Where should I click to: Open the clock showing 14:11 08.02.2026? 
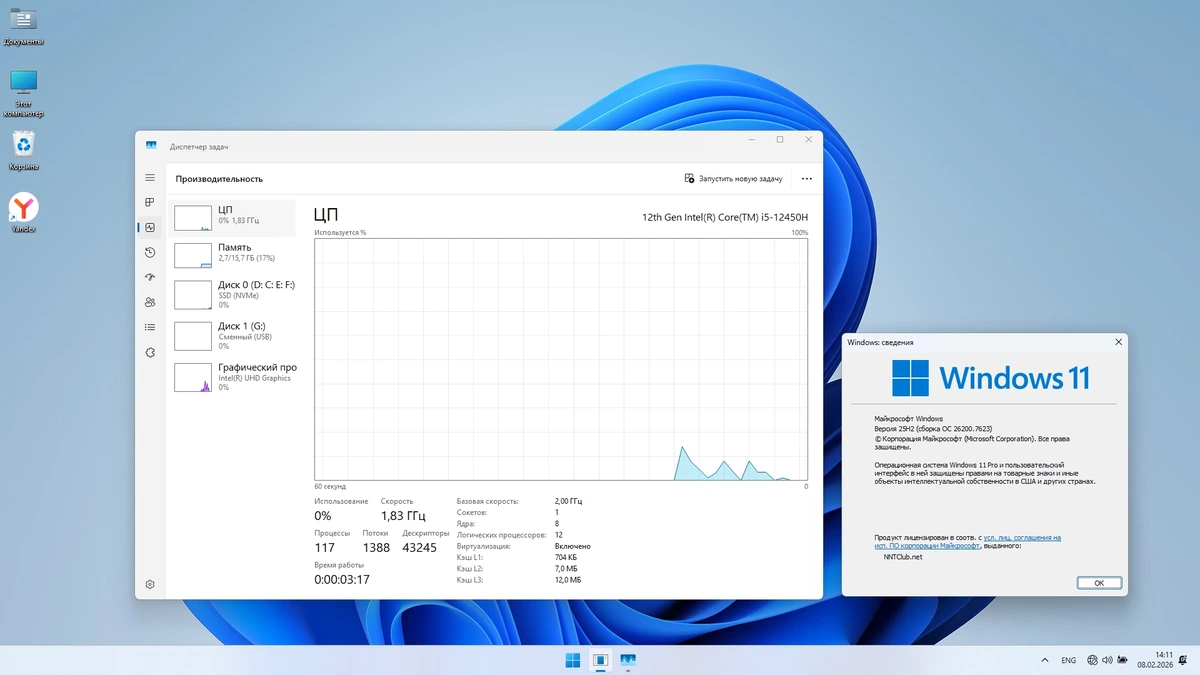pyautogui.click(x=1157, y=660)
